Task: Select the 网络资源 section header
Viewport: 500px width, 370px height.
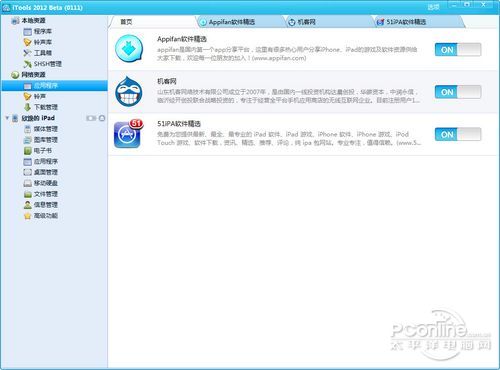Action: (28, 75)
